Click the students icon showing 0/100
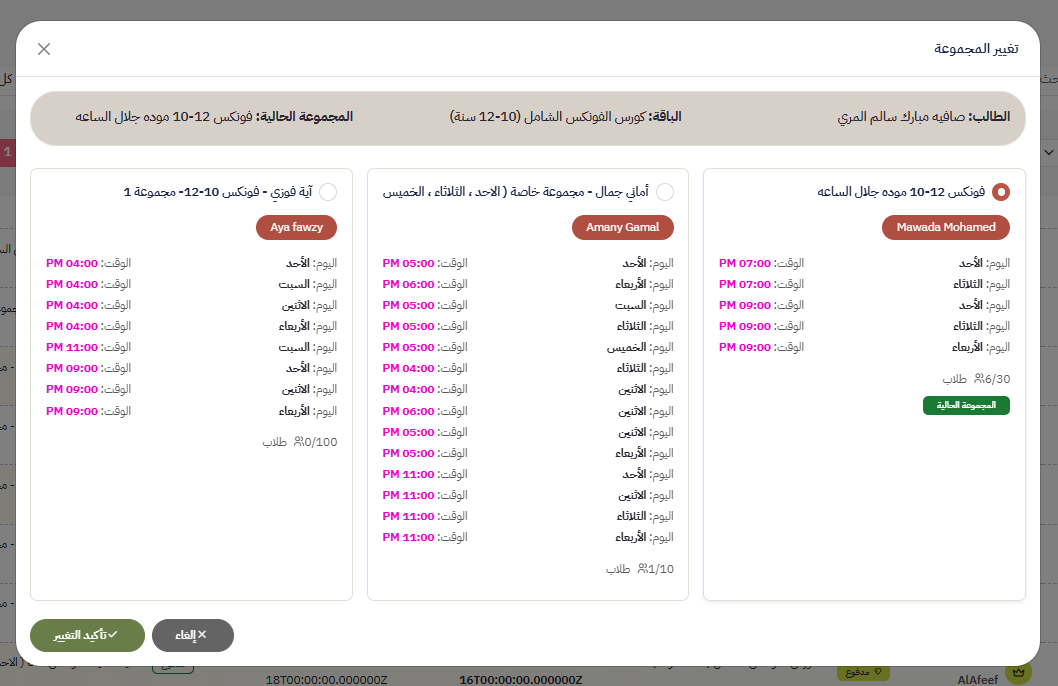The height and width of the screenshot is (686, 1058). (x=298, y=442)
